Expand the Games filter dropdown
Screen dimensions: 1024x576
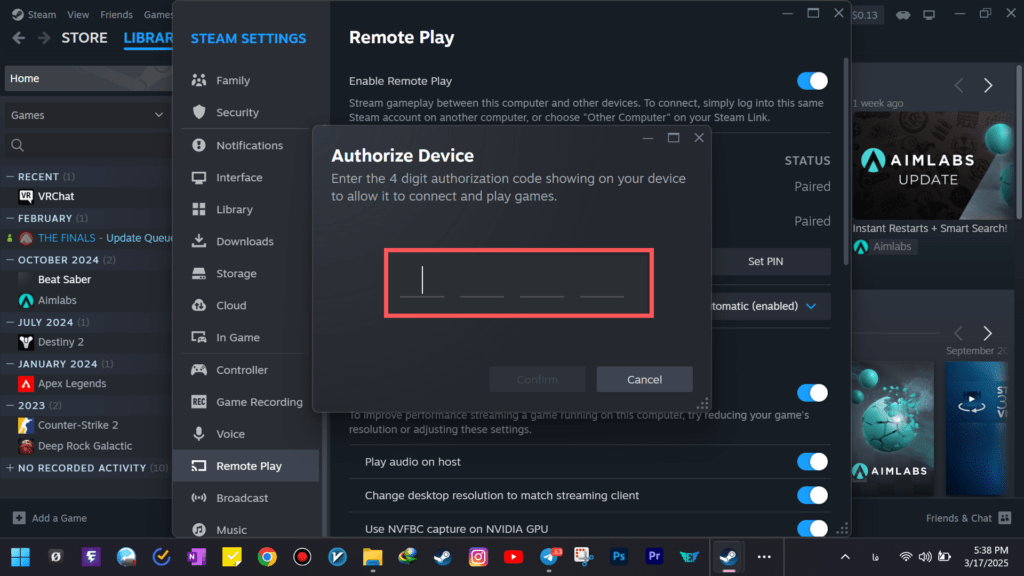85,115
